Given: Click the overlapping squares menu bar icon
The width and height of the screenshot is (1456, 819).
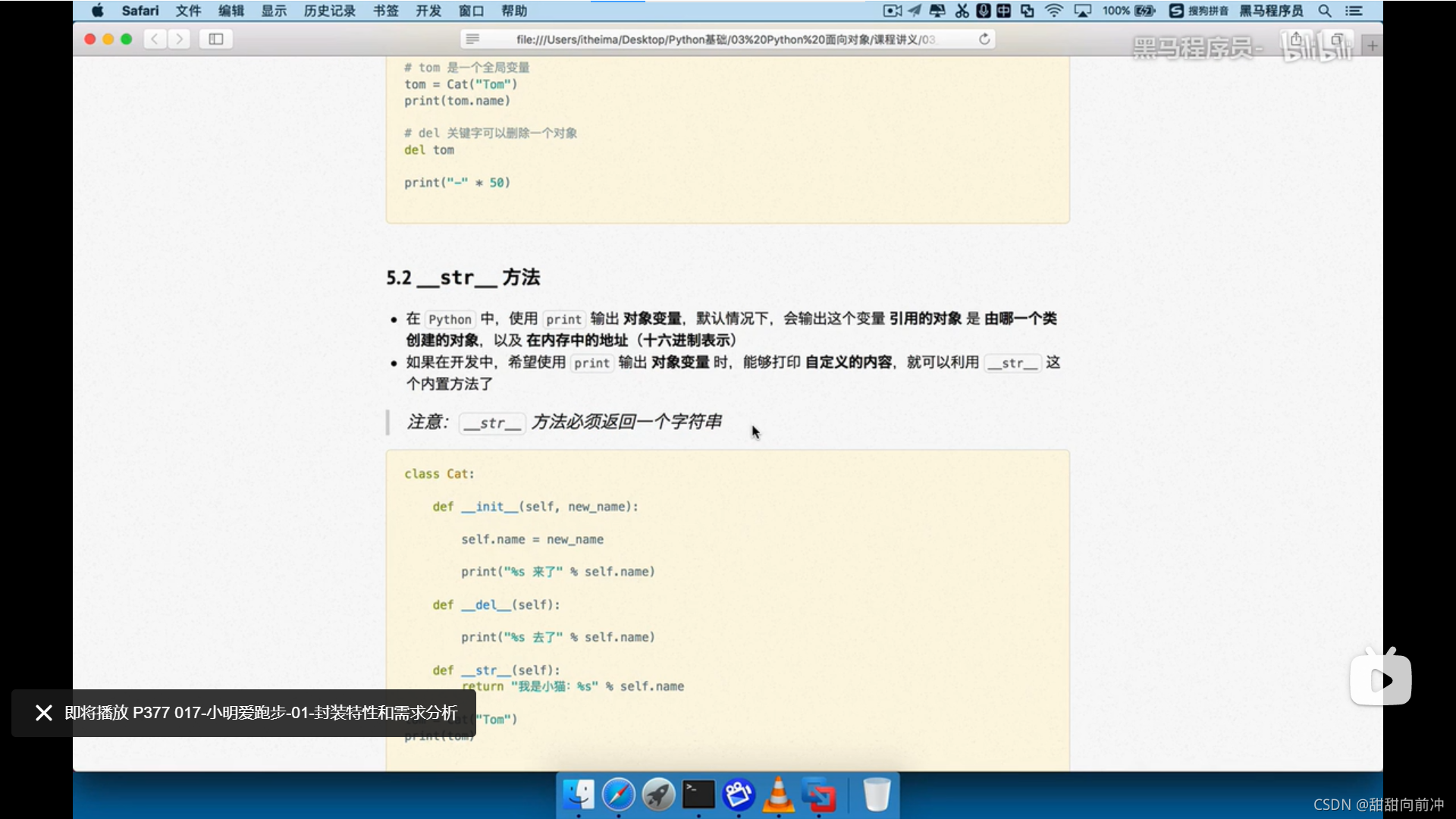Looking at the screenshot, I should [x=1027, y=11].
